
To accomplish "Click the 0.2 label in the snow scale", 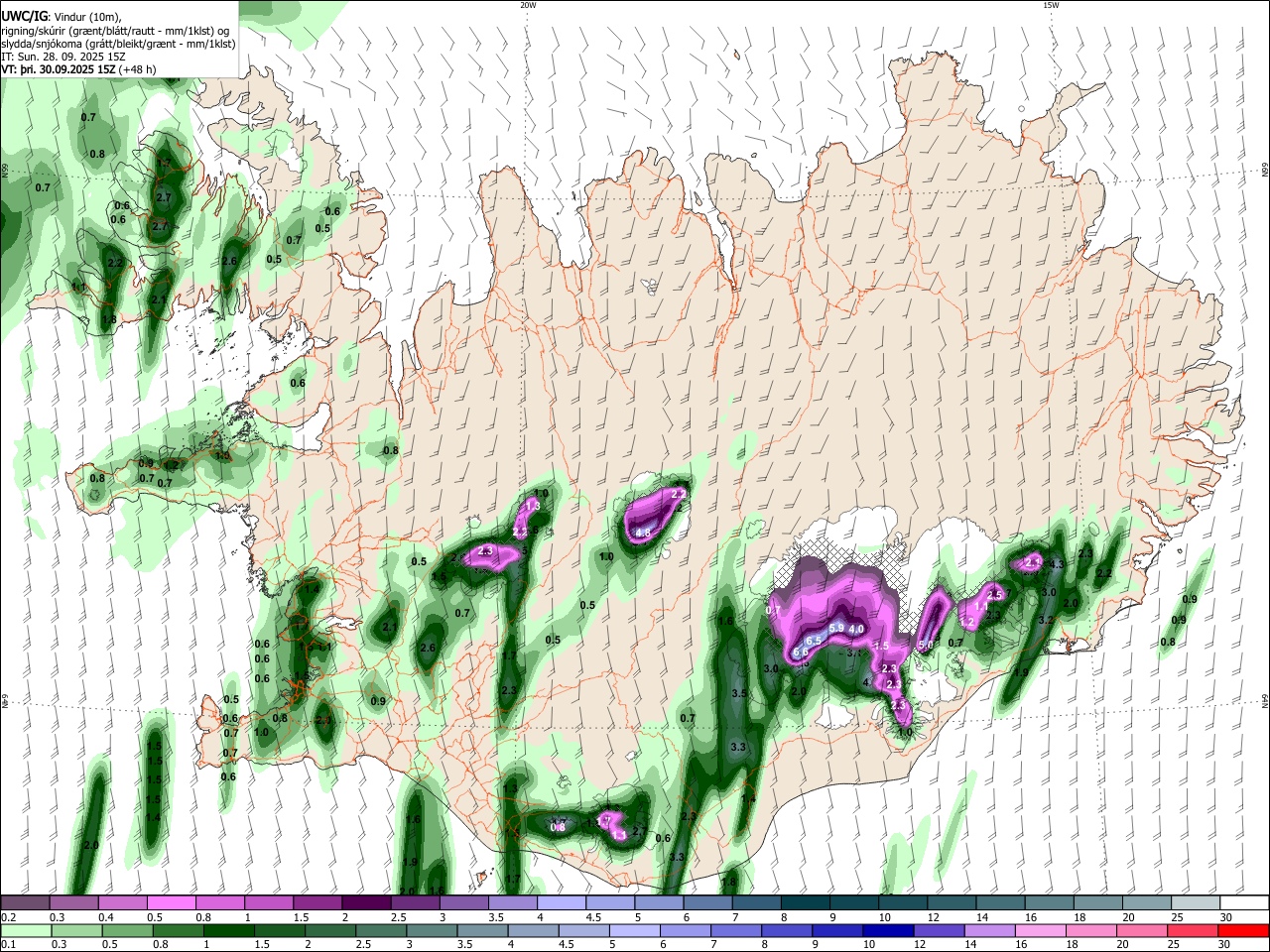I will 8,917.
